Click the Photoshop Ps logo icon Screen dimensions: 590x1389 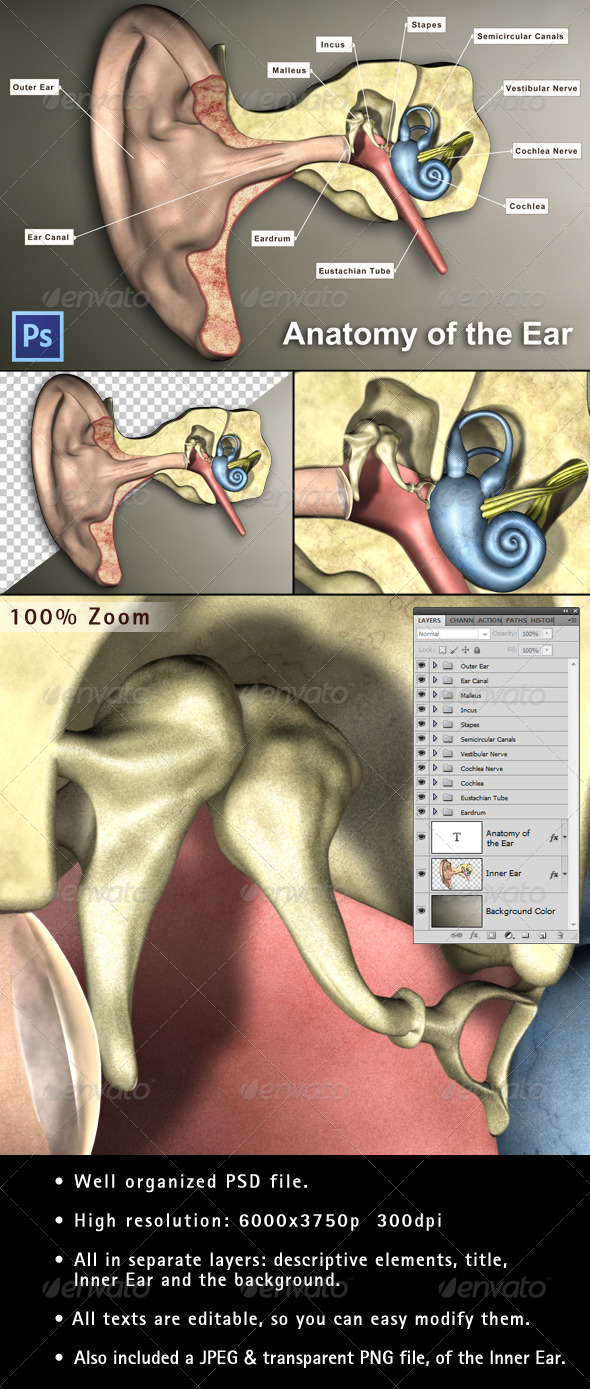coord(38,336)
